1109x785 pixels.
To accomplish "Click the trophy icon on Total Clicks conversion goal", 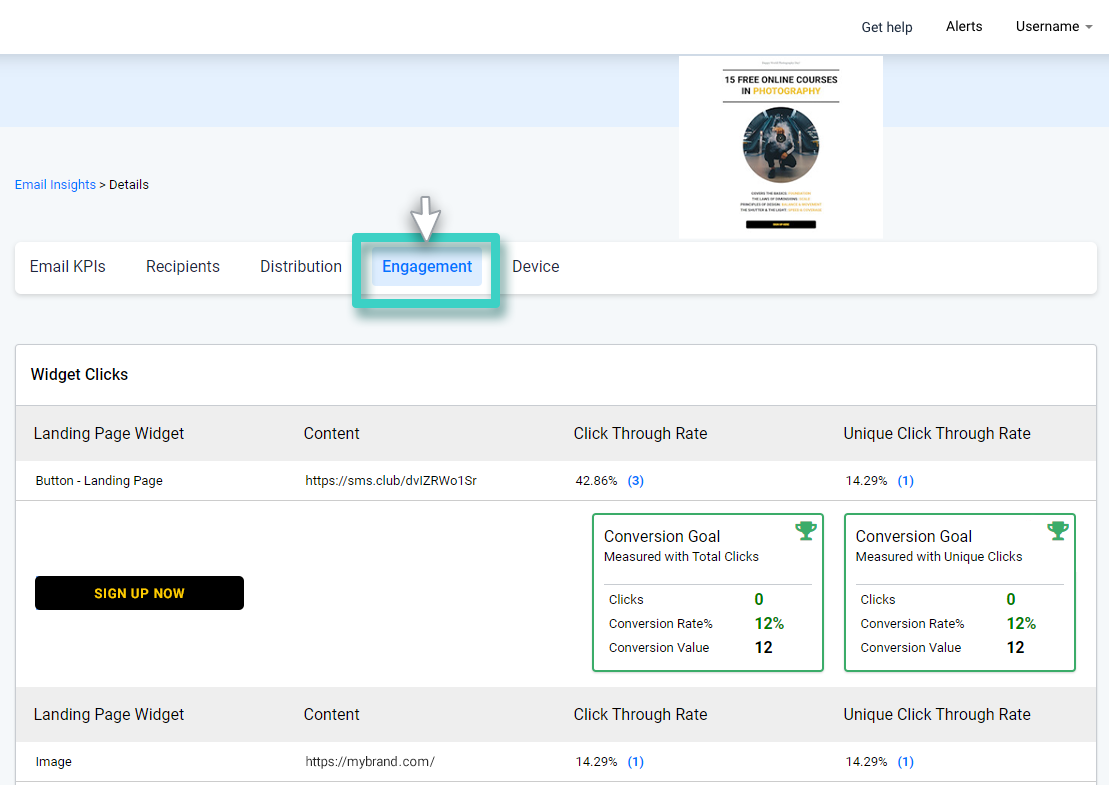I will [x=806, y=530].
